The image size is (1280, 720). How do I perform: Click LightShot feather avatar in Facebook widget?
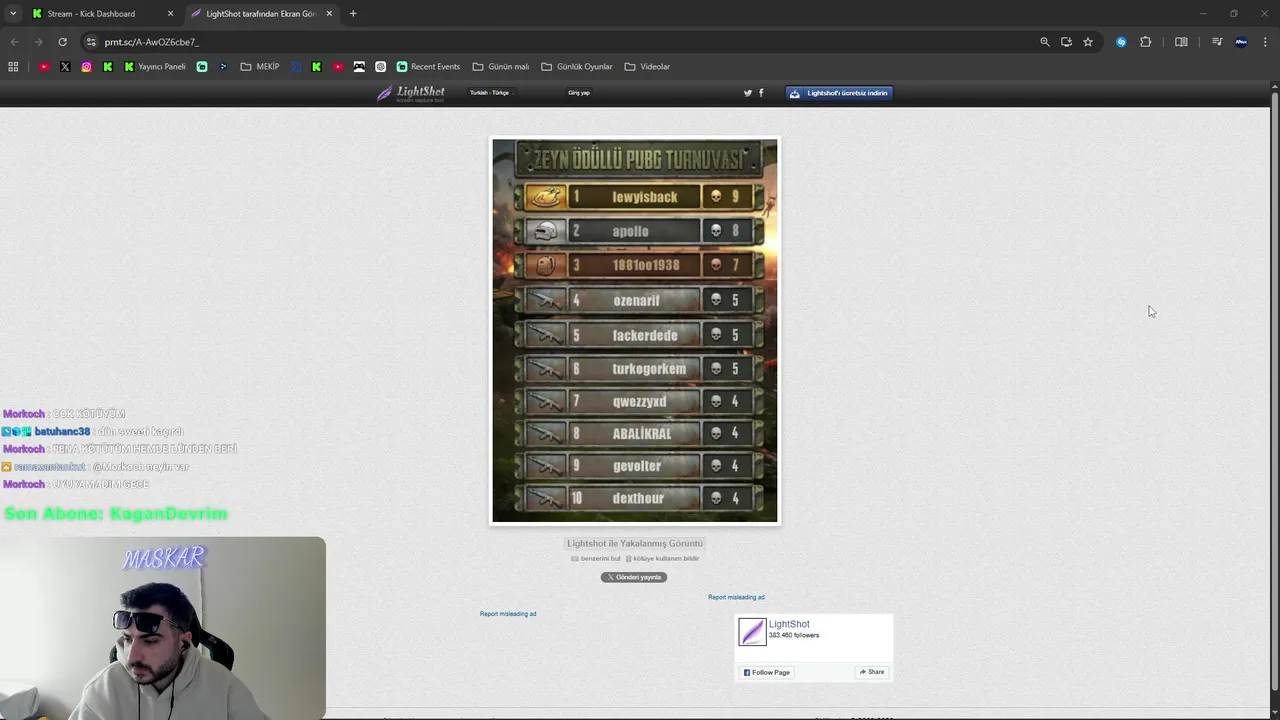coord(752,632)
